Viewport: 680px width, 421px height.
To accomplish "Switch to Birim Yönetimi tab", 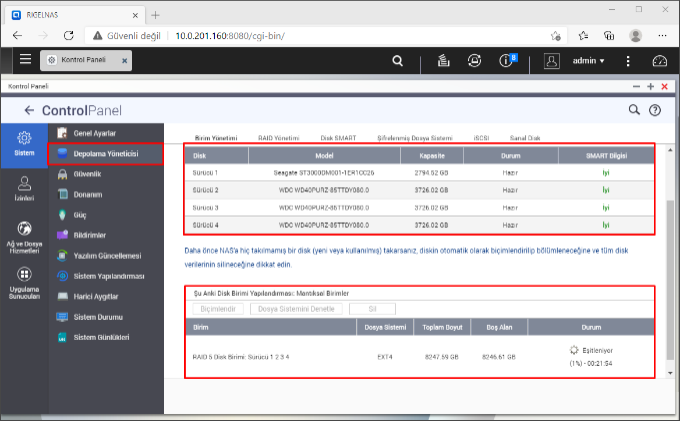I will (x=216, y=138).
